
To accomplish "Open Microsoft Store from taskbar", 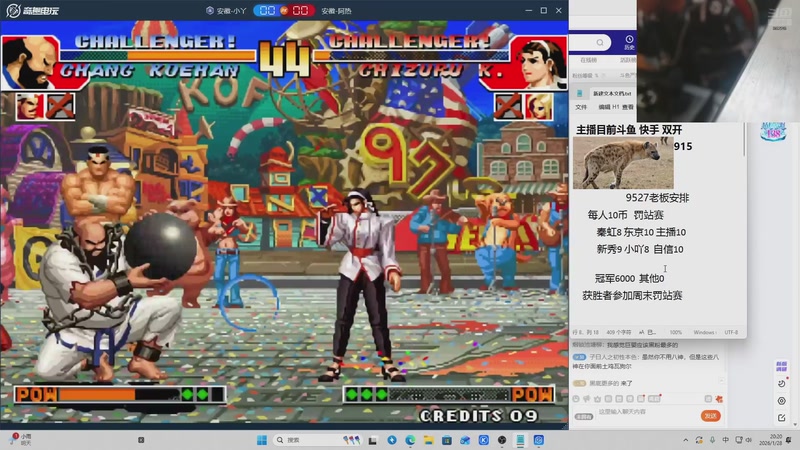I will pos(447,440).
